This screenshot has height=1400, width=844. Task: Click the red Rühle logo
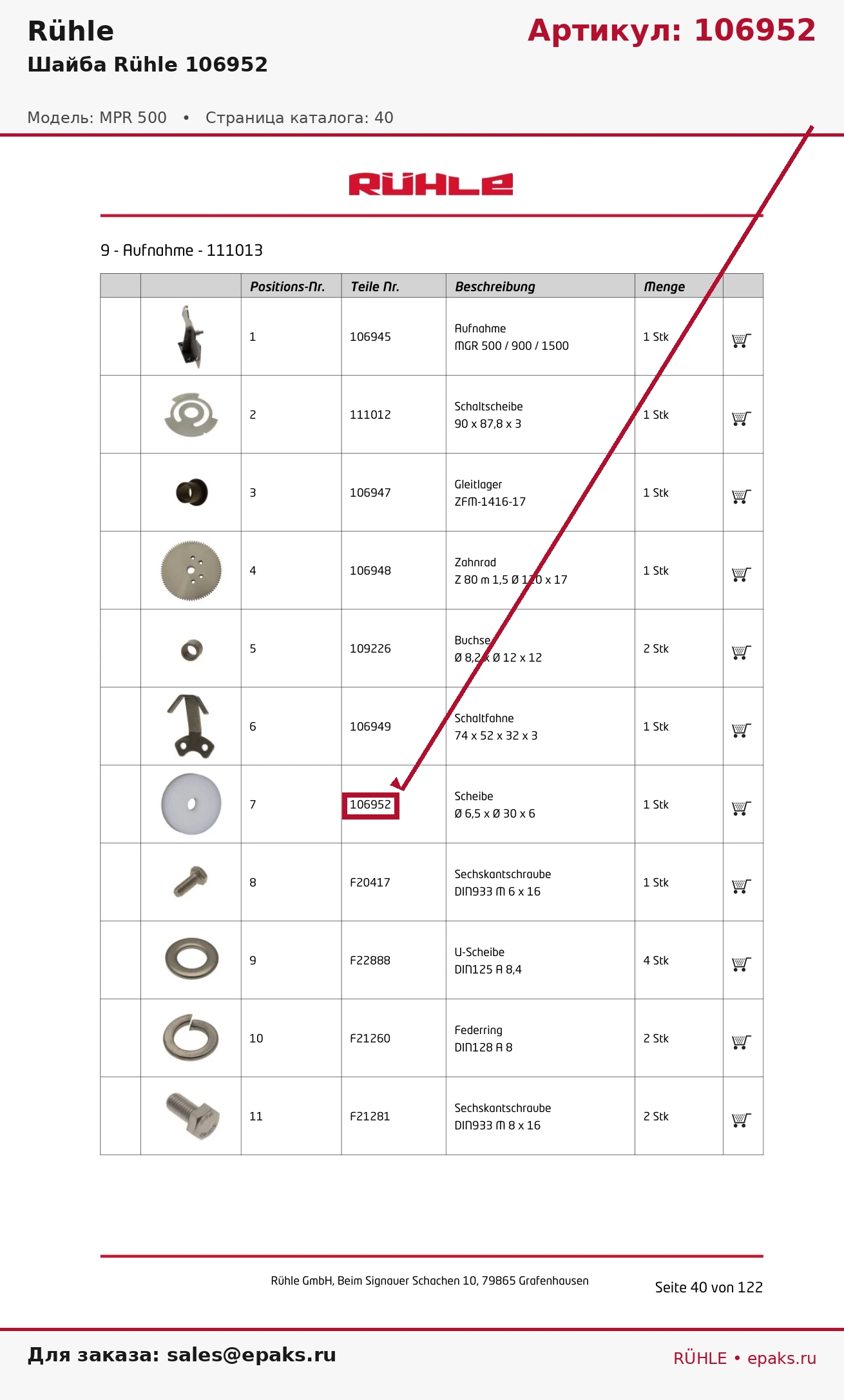tap(431, 184)
